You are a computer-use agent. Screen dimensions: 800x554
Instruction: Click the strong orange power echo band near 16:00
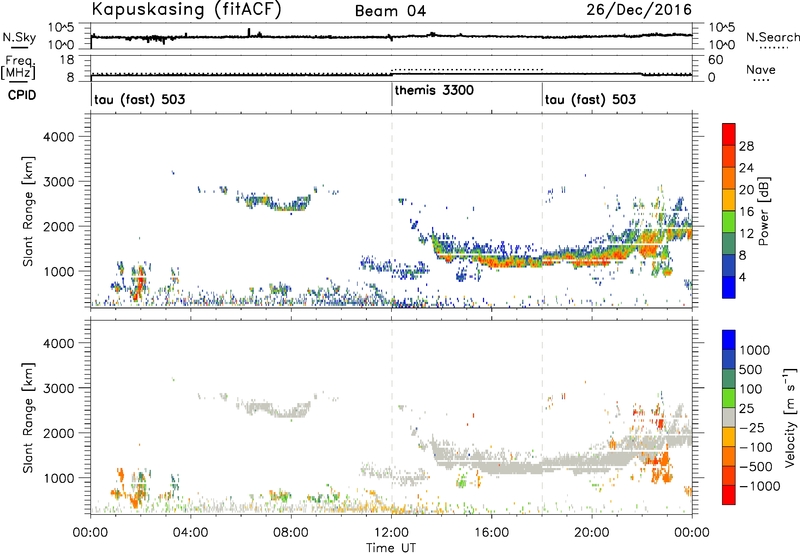tap(510, 262)
